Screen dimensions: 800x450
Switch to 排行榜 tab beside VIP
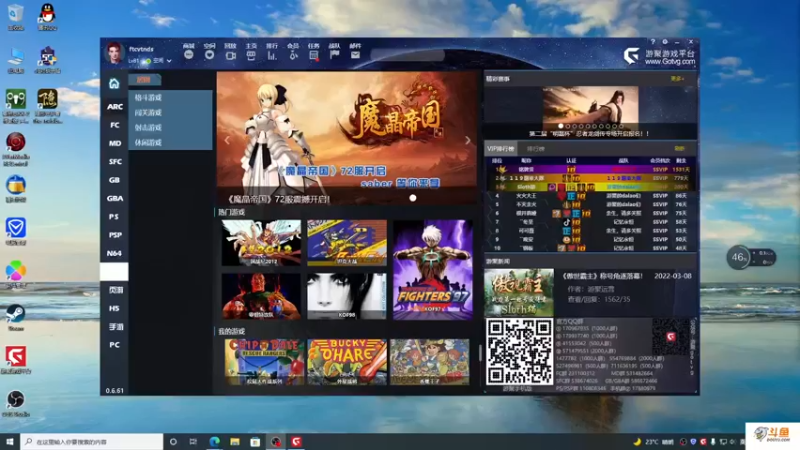coord(536,148)
